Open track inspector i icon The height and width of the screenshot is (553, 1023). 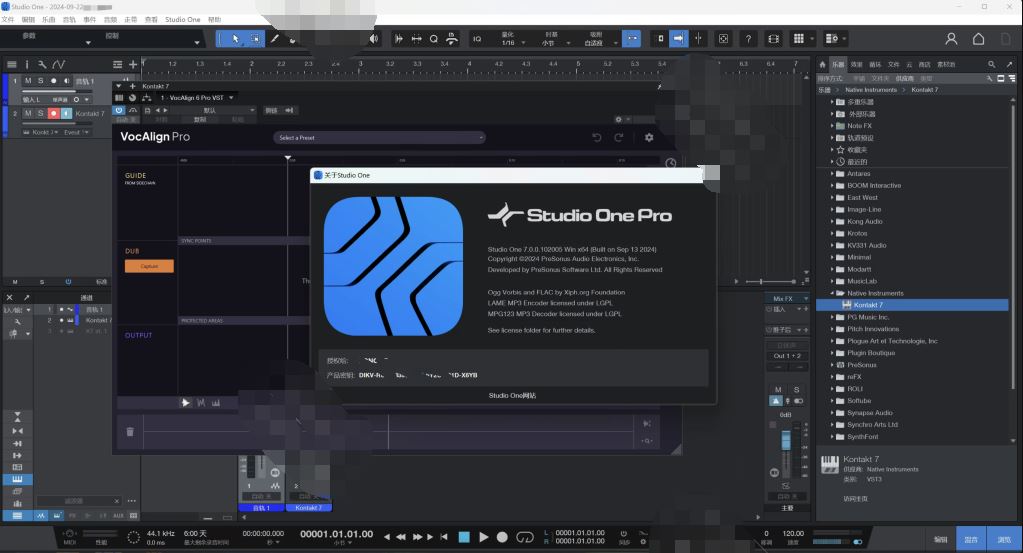pos(27,65)
